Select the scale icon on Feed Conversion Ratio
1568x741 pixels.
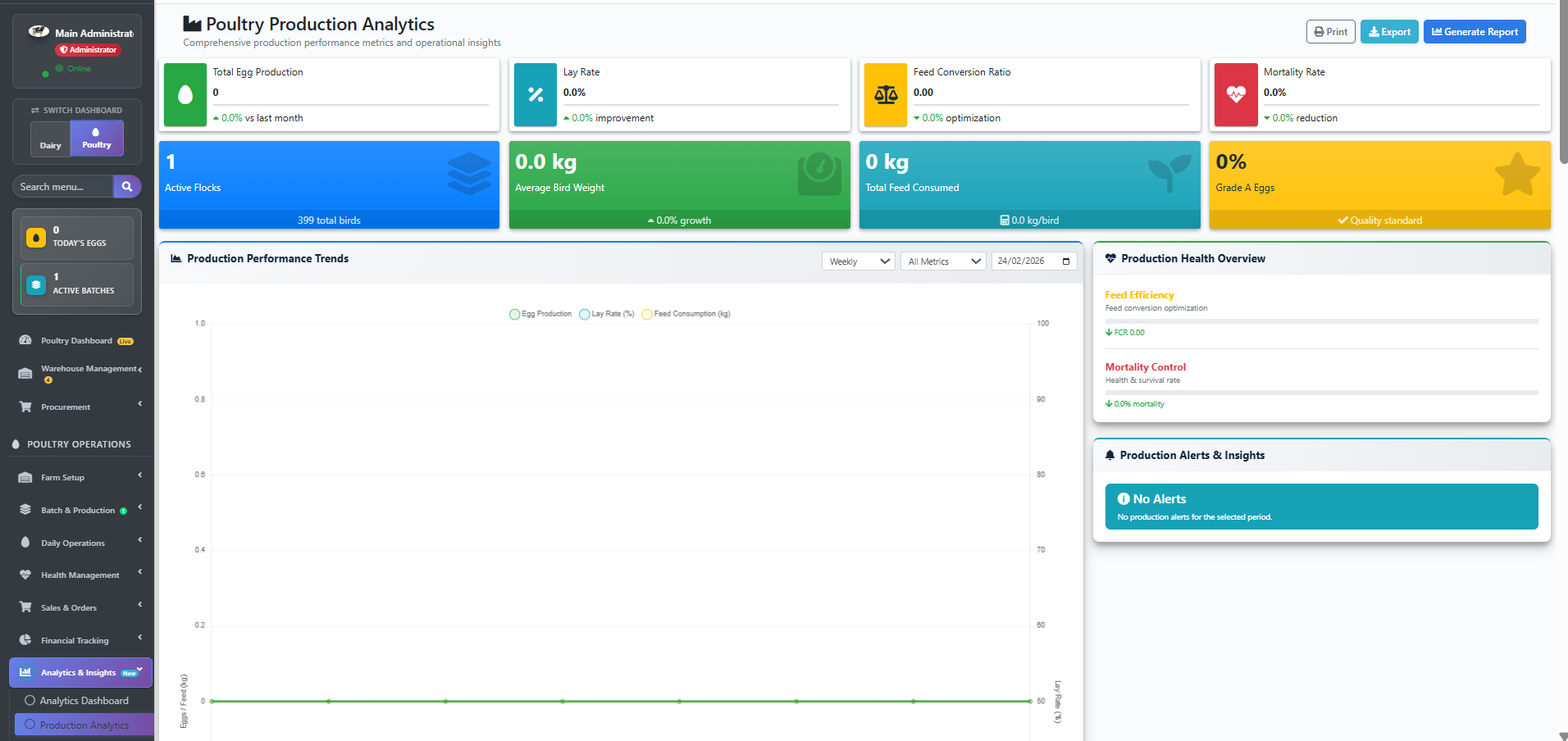click(x=885, y=95)
